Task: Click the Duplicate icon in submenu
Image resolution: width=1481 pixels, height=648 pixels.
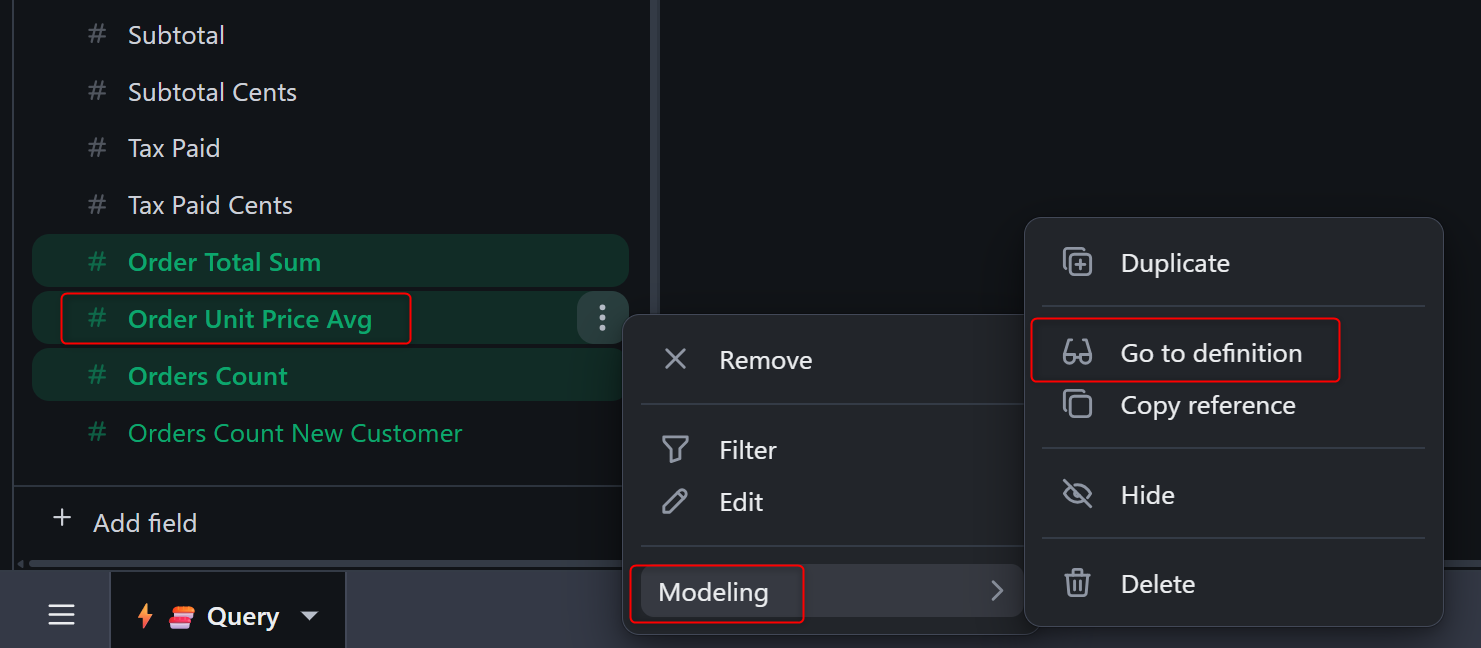Action: click(1077, 263)
